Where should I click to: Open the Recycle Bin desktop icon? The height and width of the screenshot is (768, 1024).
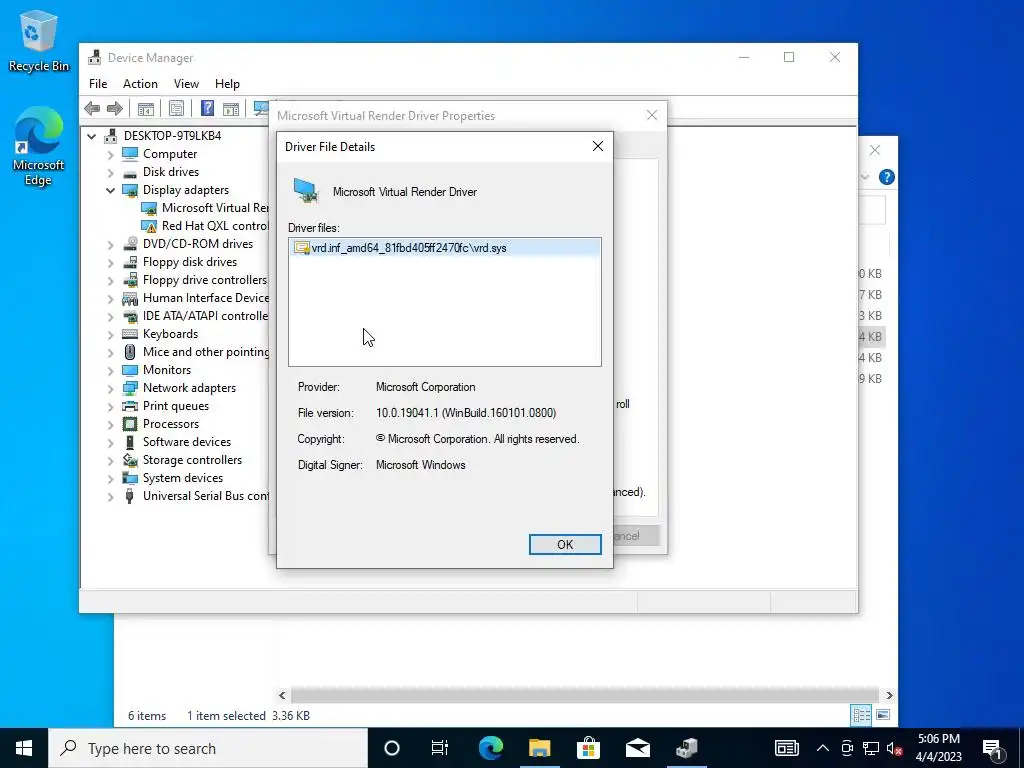coord(38,40)
